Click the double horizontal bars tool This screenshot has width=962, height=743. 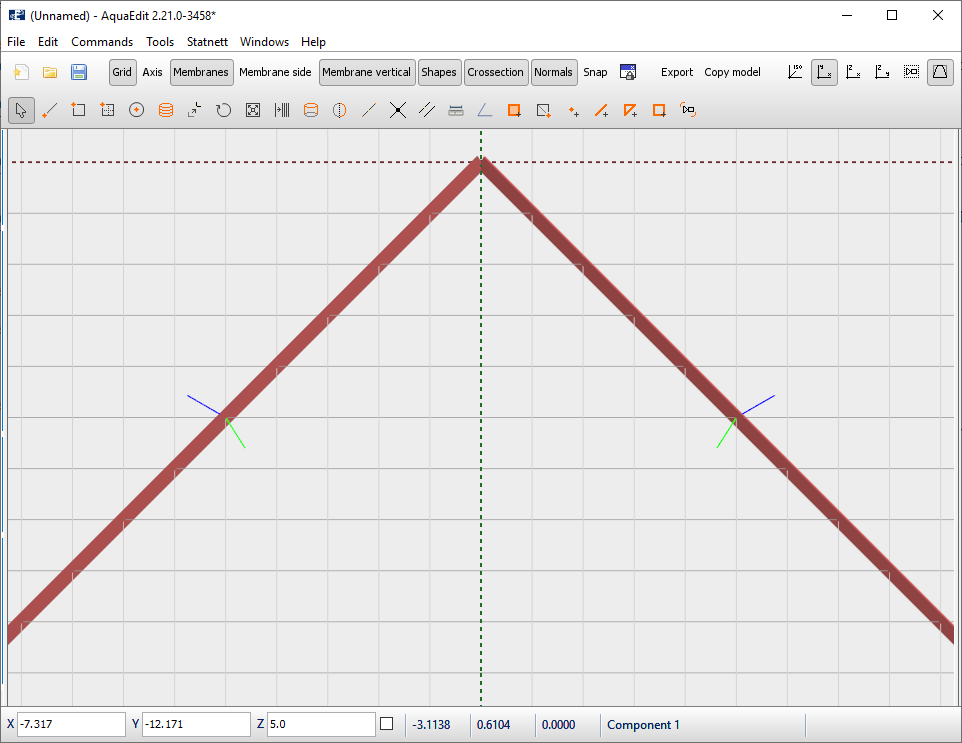tap(456, 110)
